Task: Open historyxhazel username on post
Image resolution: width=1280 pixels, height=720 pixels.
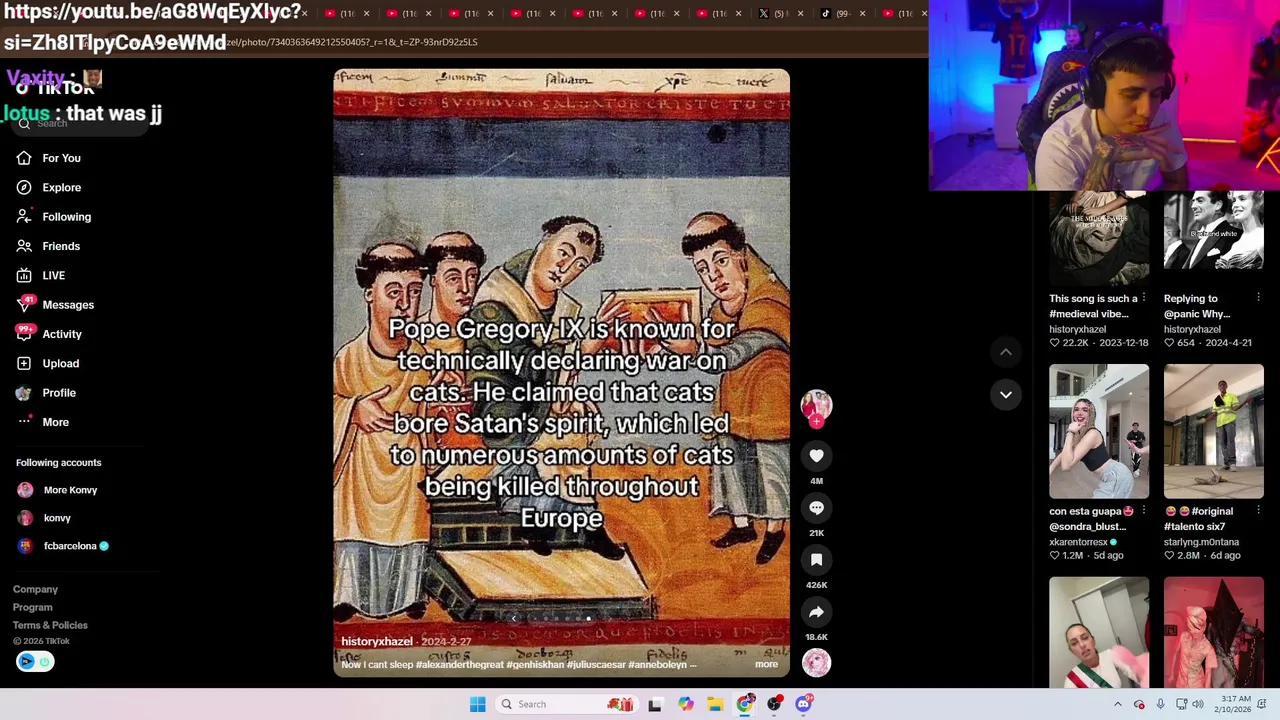Action: [x=377, y=641]
